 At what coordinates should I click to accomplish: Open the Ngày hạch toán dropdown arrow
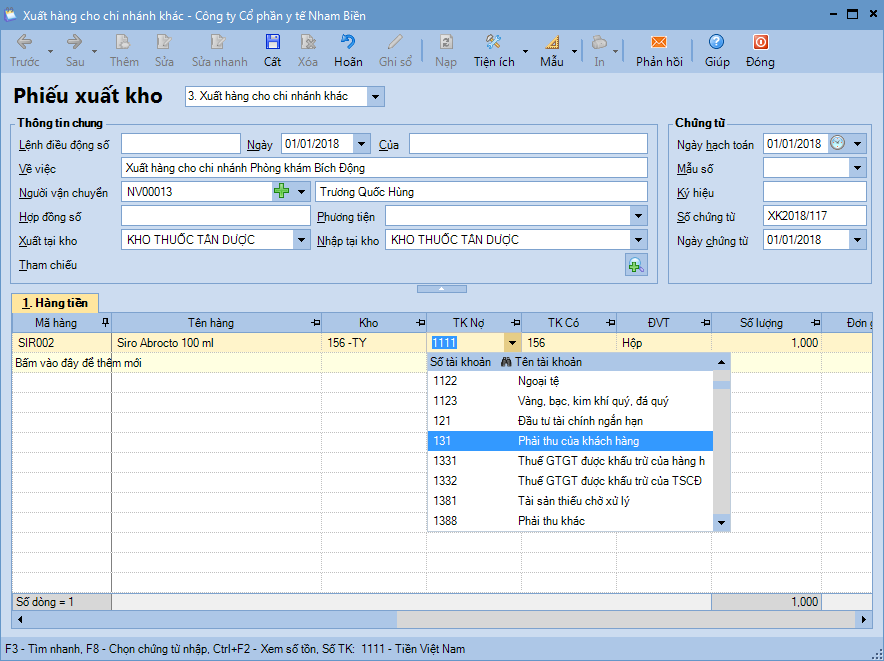(x=858, y=144)
